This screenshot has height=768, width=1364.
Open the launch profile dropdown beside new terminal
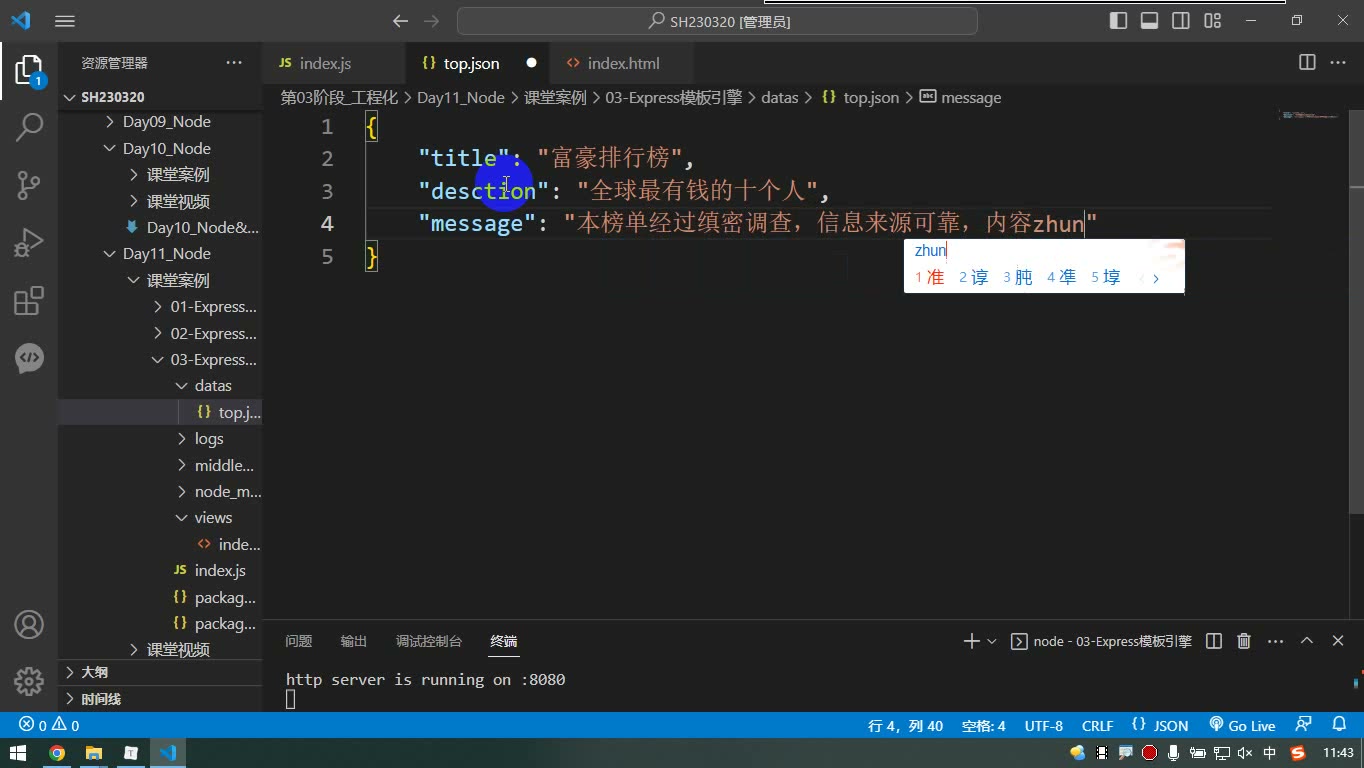pos(992,641)
